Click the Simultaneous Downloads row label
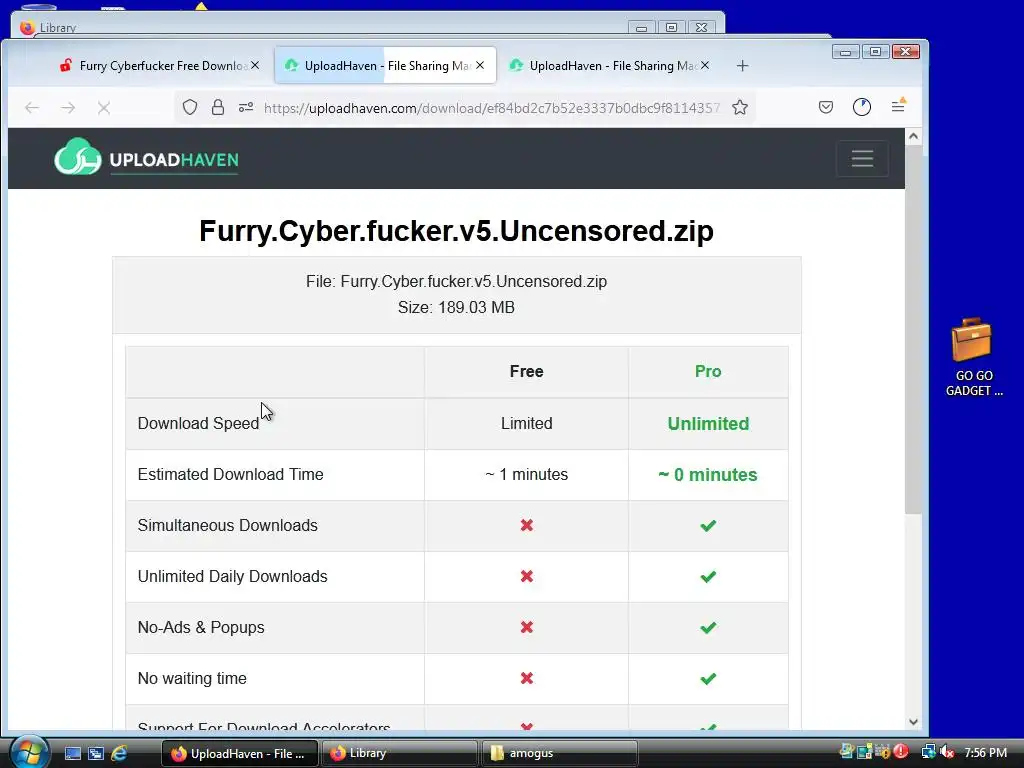This screenshot has width=1024, height=768. (x=227, y=525)
